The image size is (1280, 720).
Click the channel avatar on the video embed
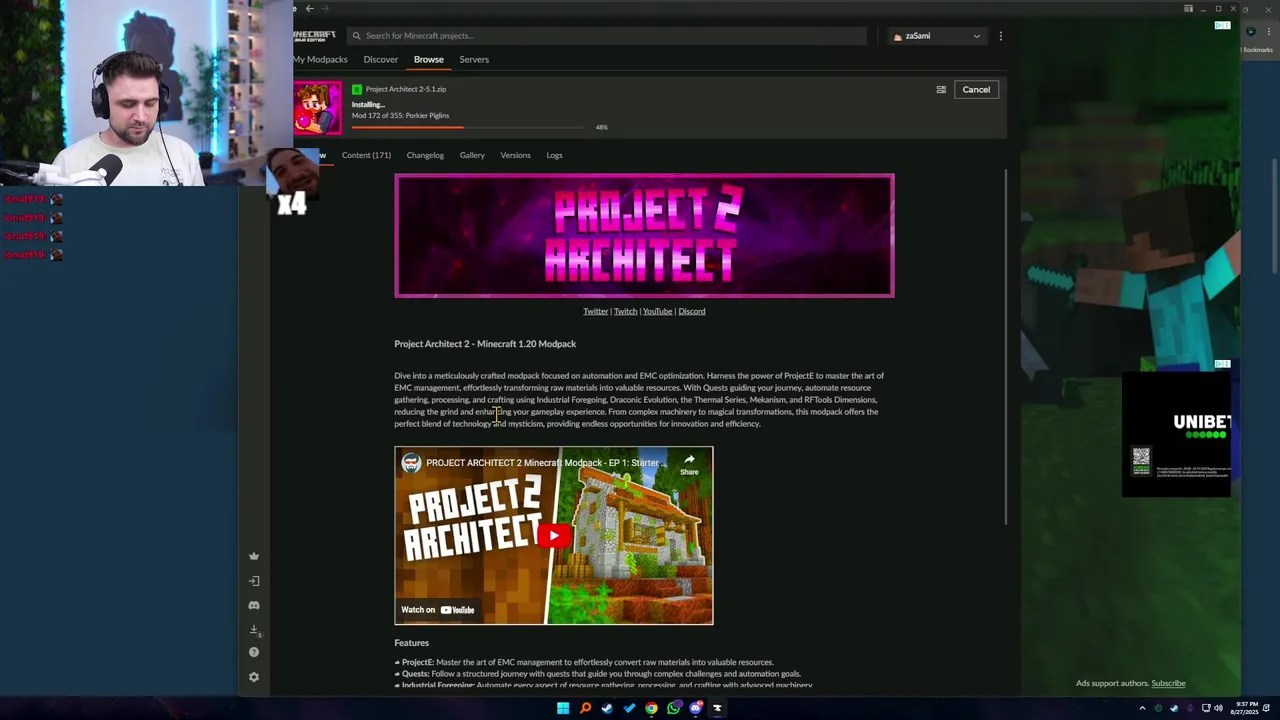click(411, 463)
